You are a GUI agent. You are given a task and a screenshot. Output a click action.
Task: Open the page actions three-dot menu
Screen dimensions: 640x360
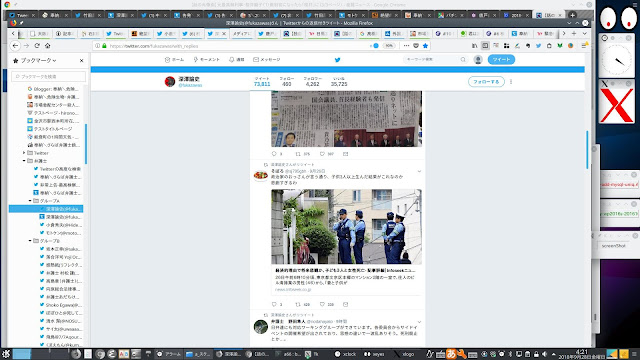406,46
